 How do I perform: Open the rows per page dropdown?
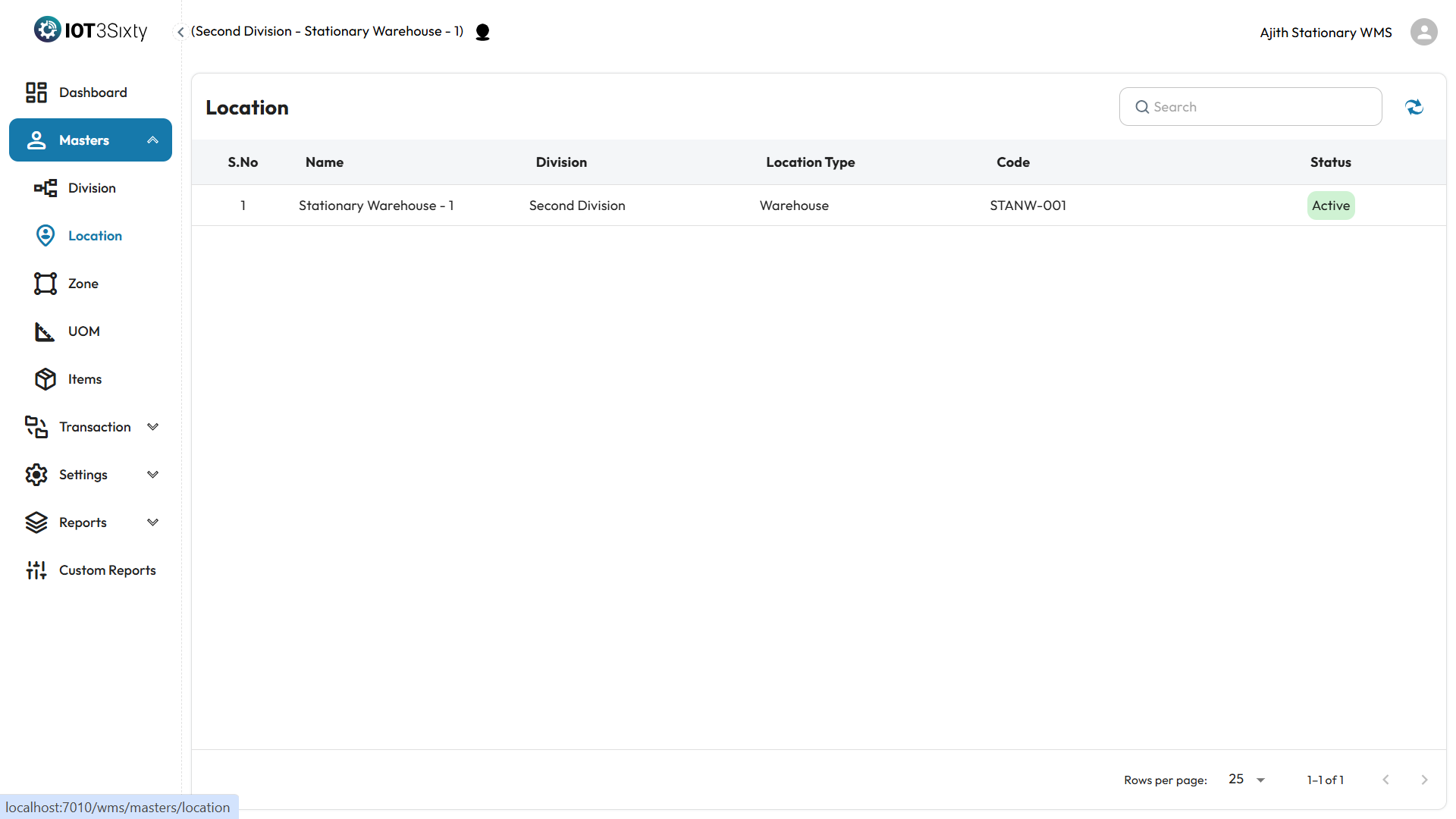1247,780
